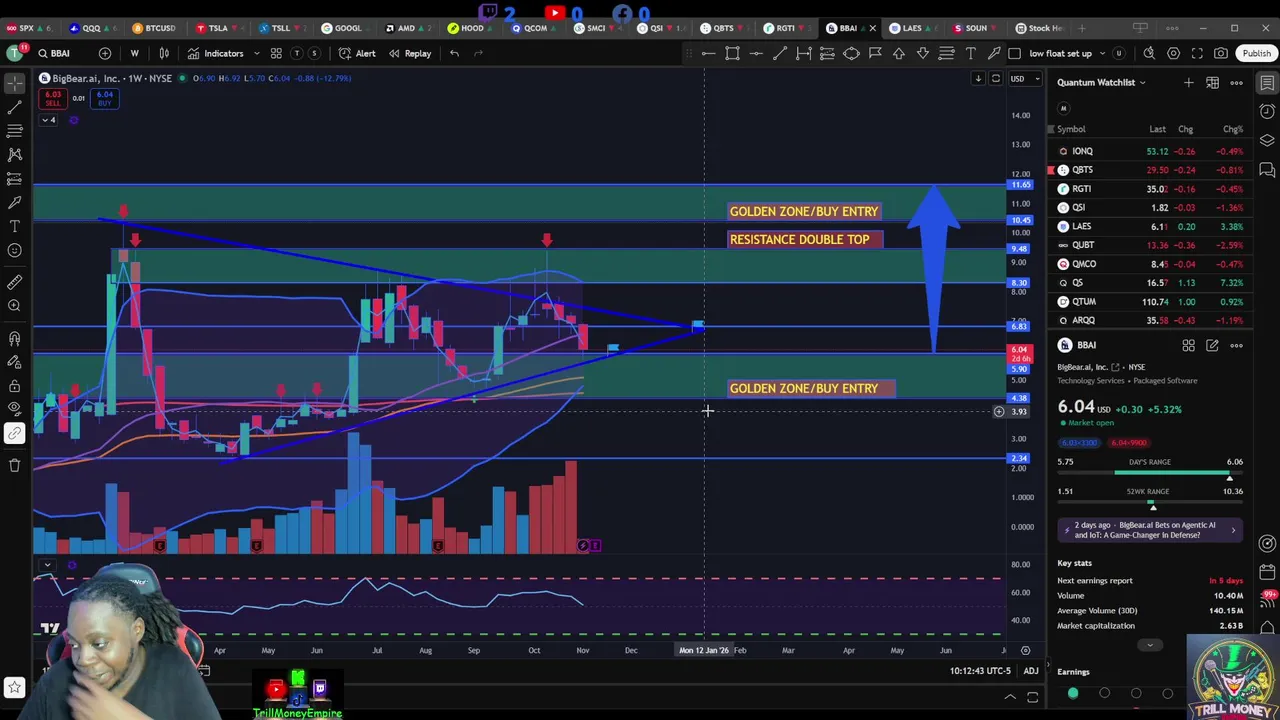This screenshot has height=720, width=1280.
Task: Switch to the GOOGL browser tab
Action: coord(341,28)
